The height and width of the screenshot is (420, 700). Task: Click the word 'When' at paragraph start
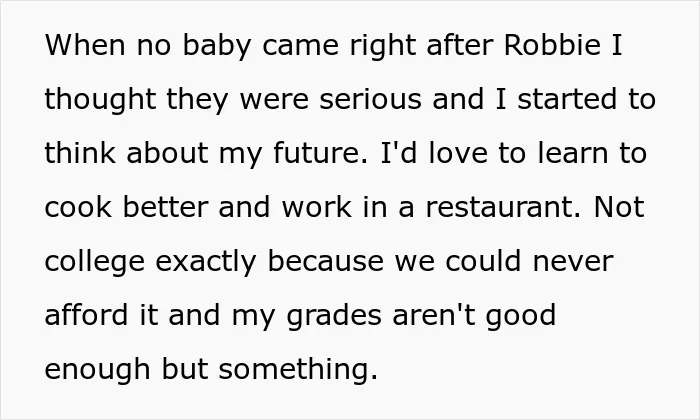85,45
